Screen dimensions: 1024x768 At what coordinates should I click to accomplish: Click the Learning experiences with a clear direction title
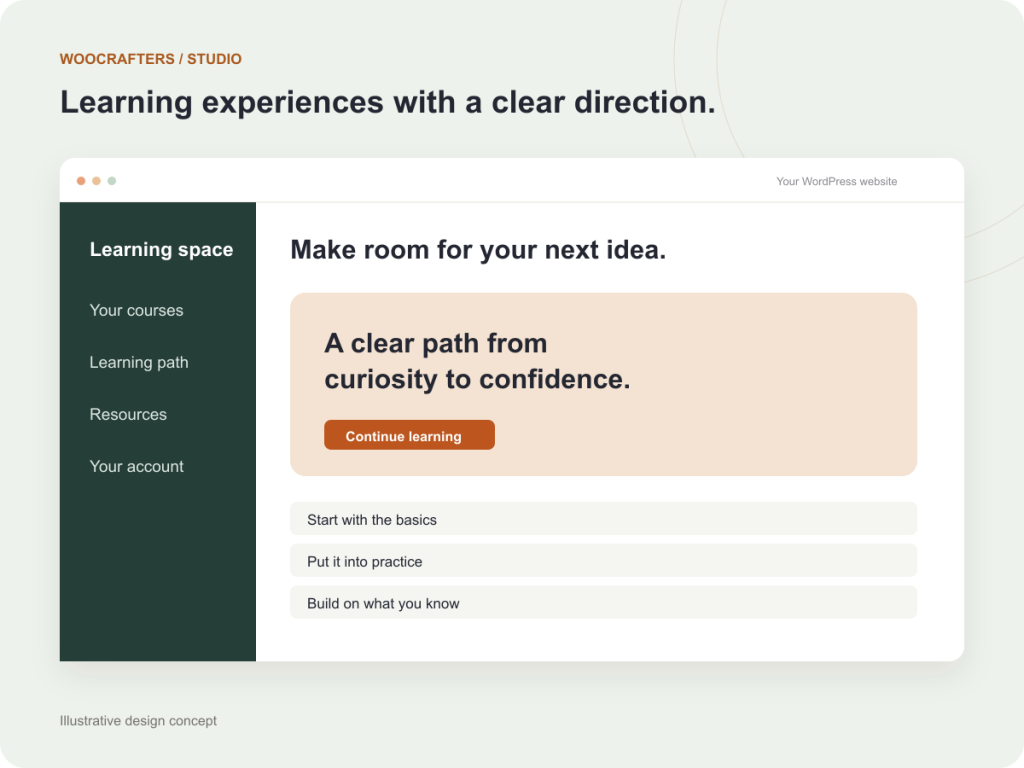(388, 103)
